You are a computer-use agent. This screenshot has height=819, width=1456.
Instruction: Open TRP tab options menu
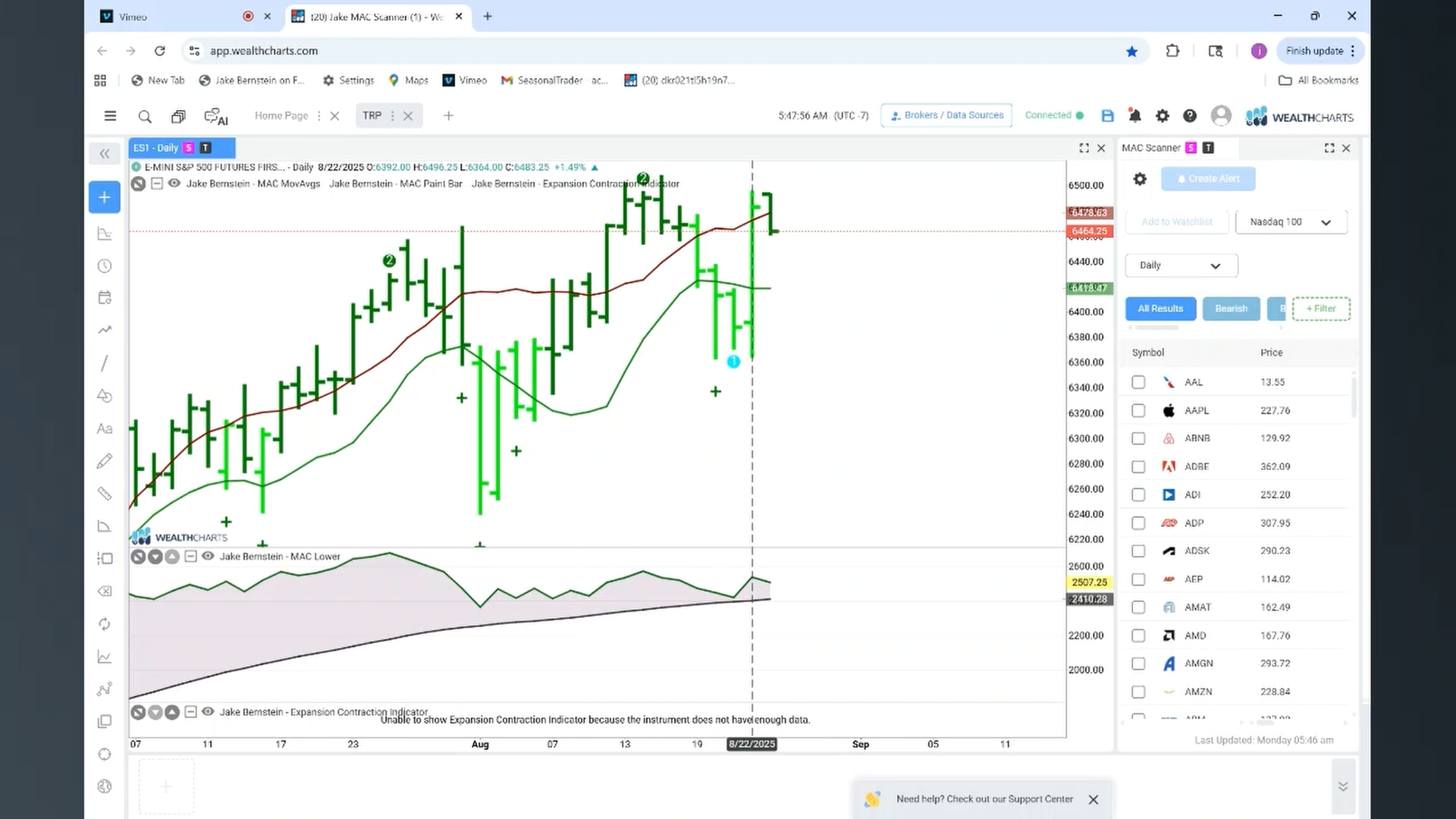pos(392,116)
